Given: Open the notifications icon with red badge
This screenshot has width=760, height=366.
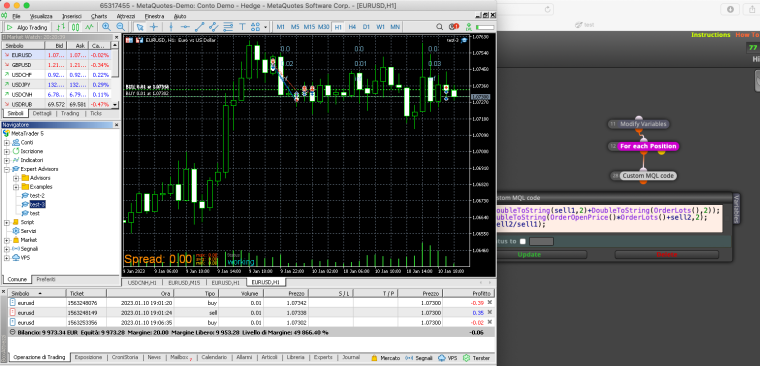Looking at the screenshot, I should [454, 27].
